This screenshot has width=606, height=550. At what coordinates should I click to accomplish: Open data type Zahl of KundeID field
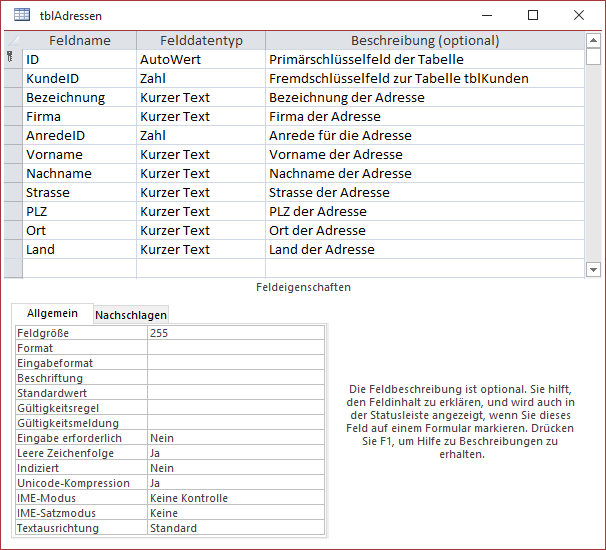[201, 78]
